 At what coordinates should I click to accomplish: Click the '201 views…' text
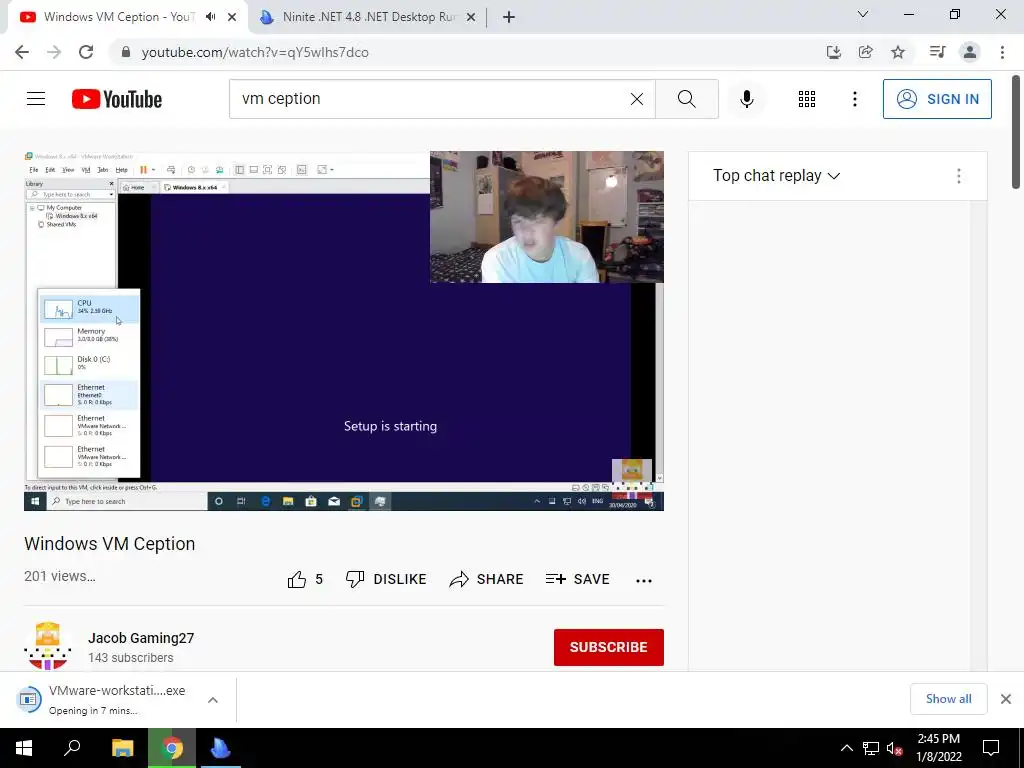pos(60,576)
